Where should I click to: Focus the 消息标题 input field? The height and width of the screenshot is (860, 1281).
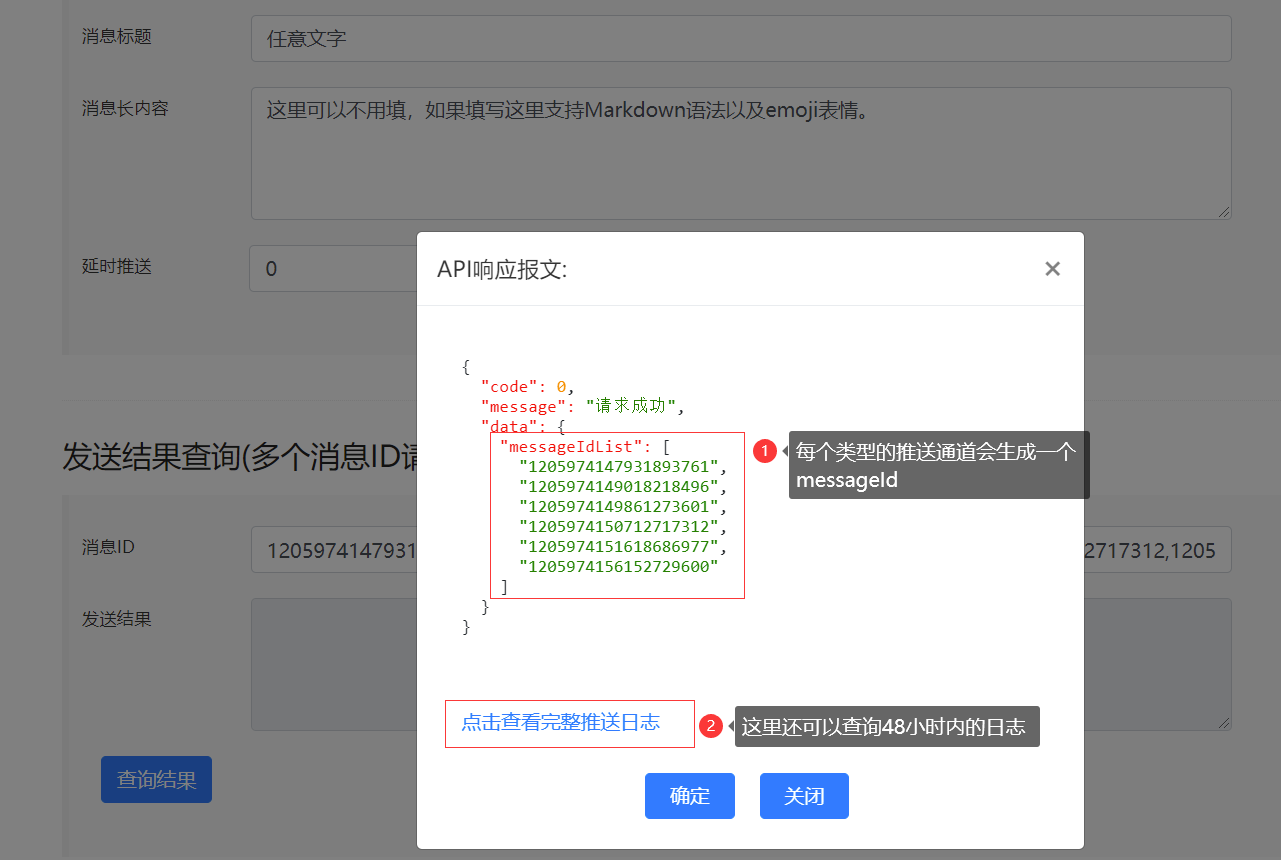(741, 39)
